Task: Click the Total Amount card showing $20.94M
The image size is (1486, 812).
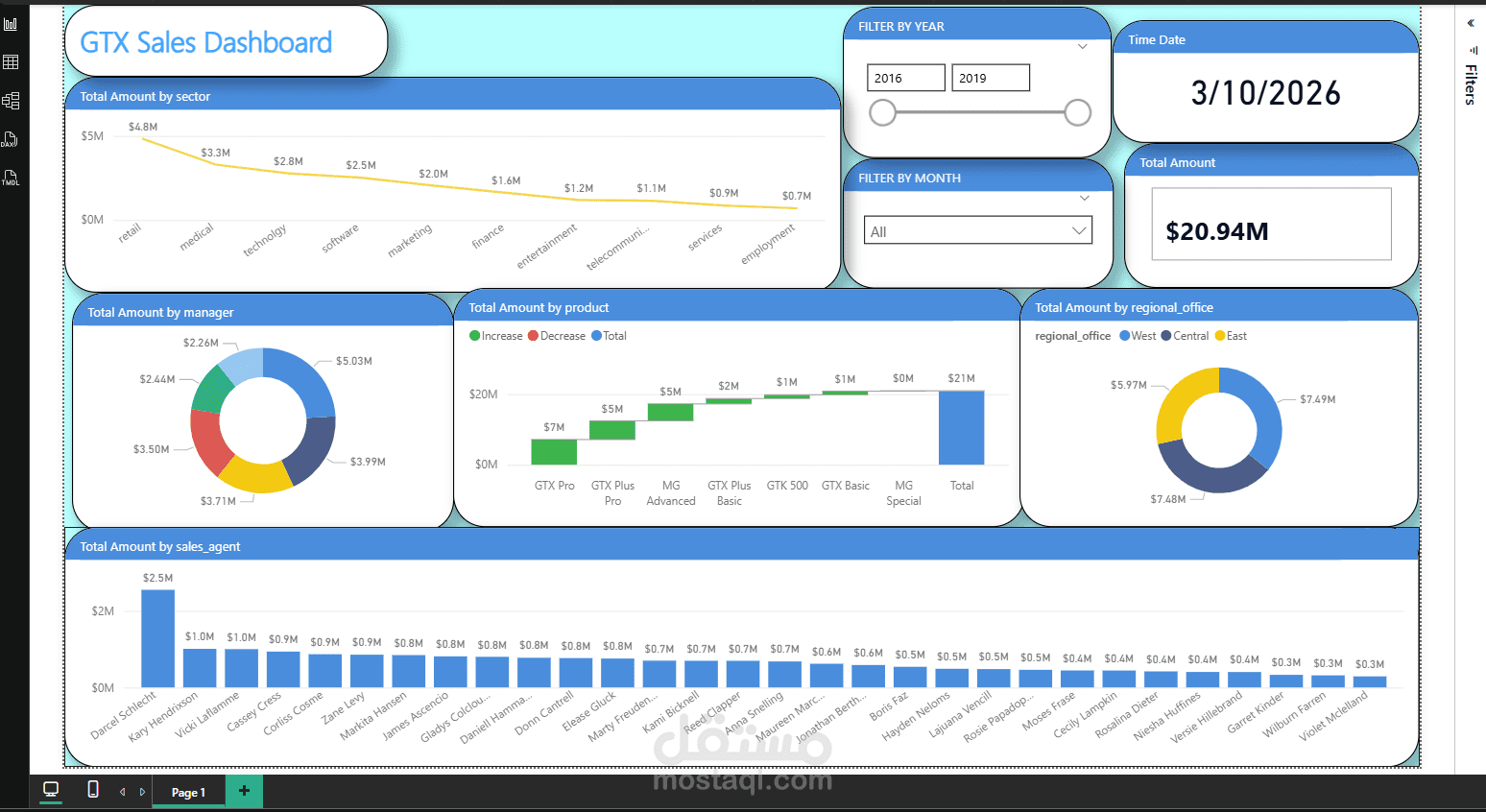Action: pos(1270,224)
